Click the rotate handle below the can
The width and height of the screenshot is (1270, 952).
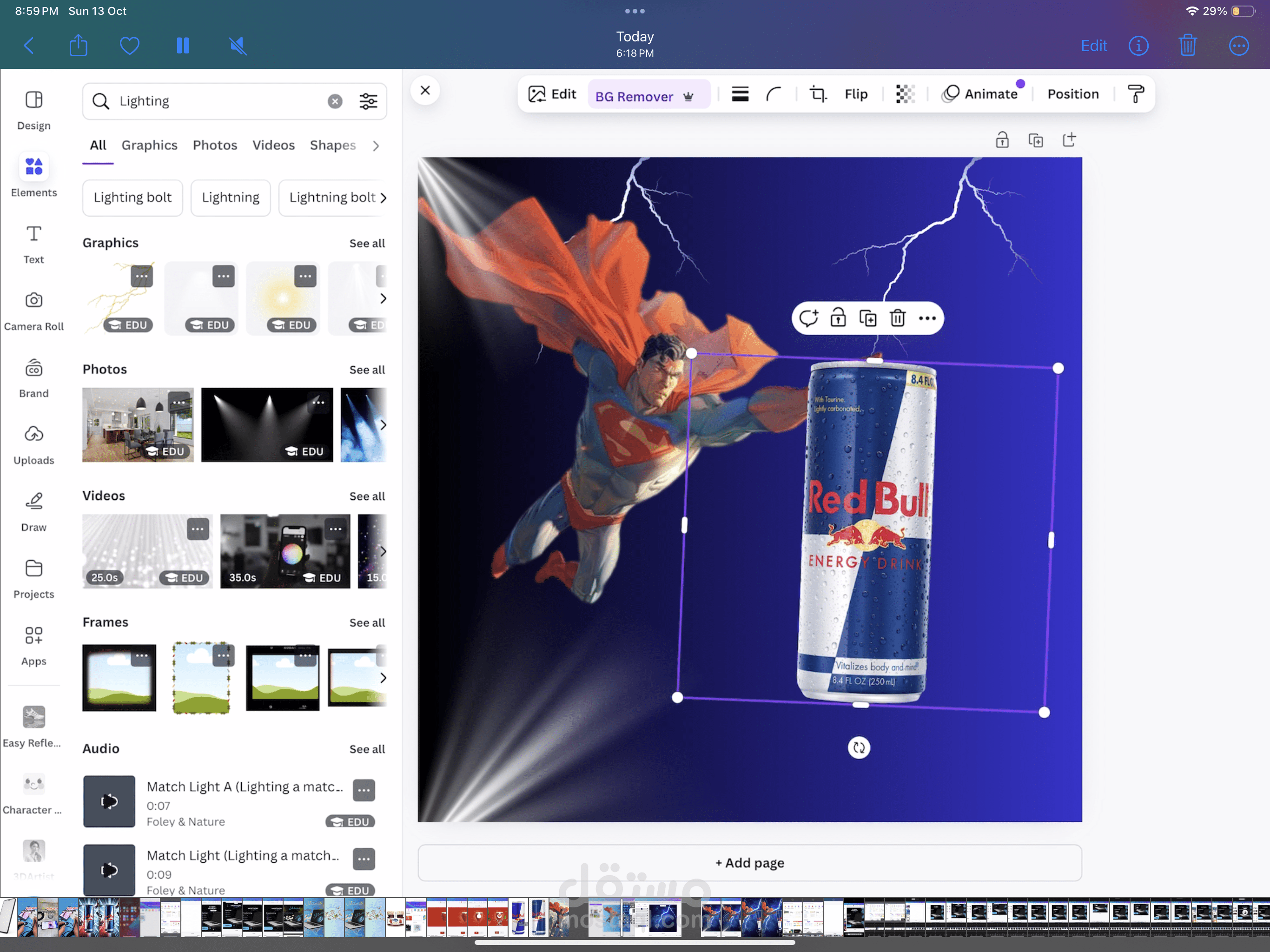click(x=858, y=747)
